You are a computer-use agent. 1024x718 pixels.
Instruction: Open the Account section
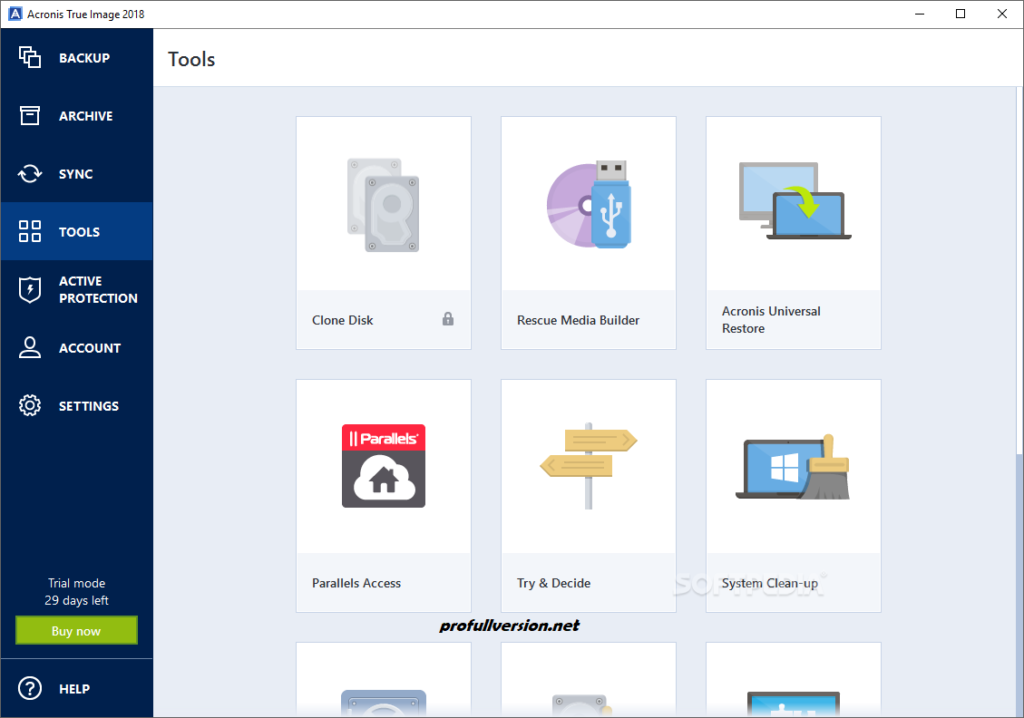[x=76, y=347]
